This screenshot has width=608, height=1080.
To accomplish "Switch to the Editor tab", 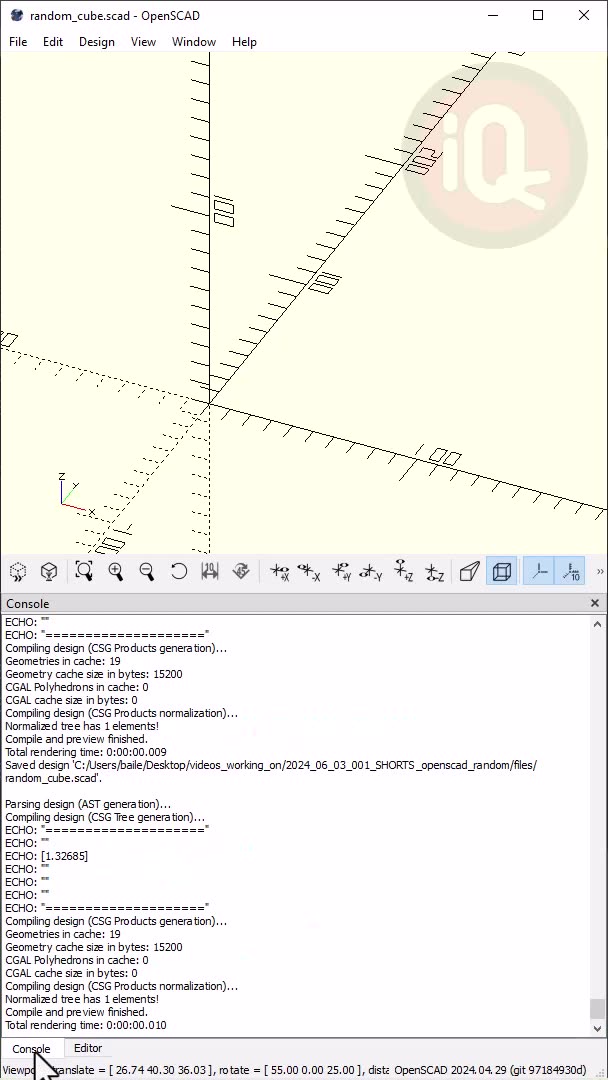I will click(88, 1048).
